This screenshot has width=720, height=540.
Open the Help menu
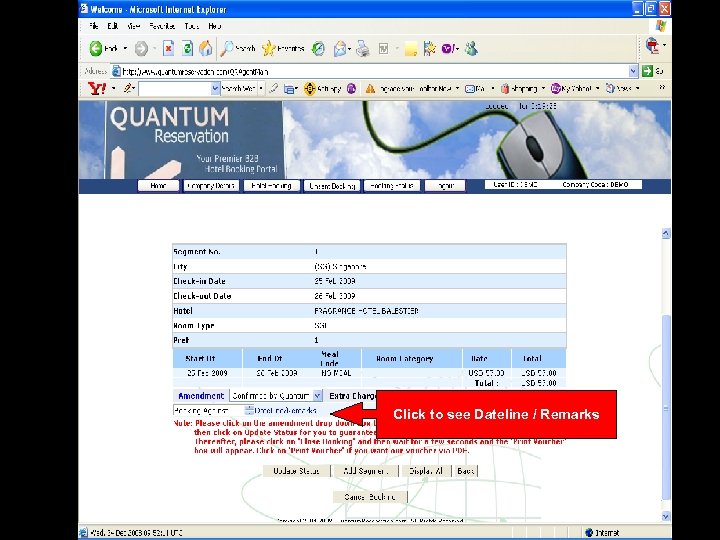(x=214, y=26)
